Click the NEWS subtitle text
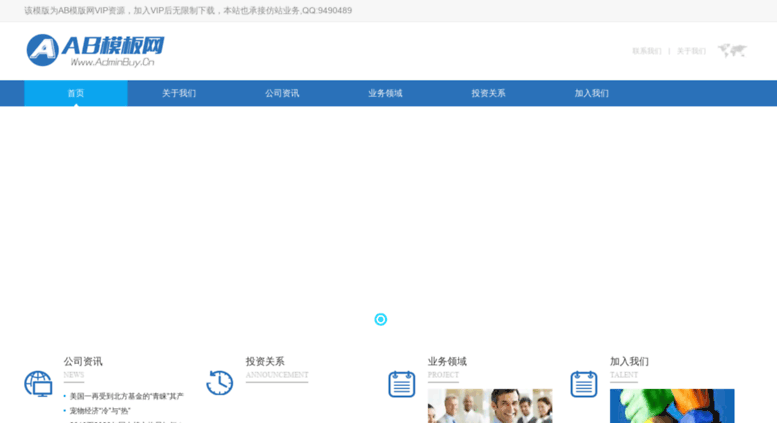The image size is (777, 423). [73, 375]
